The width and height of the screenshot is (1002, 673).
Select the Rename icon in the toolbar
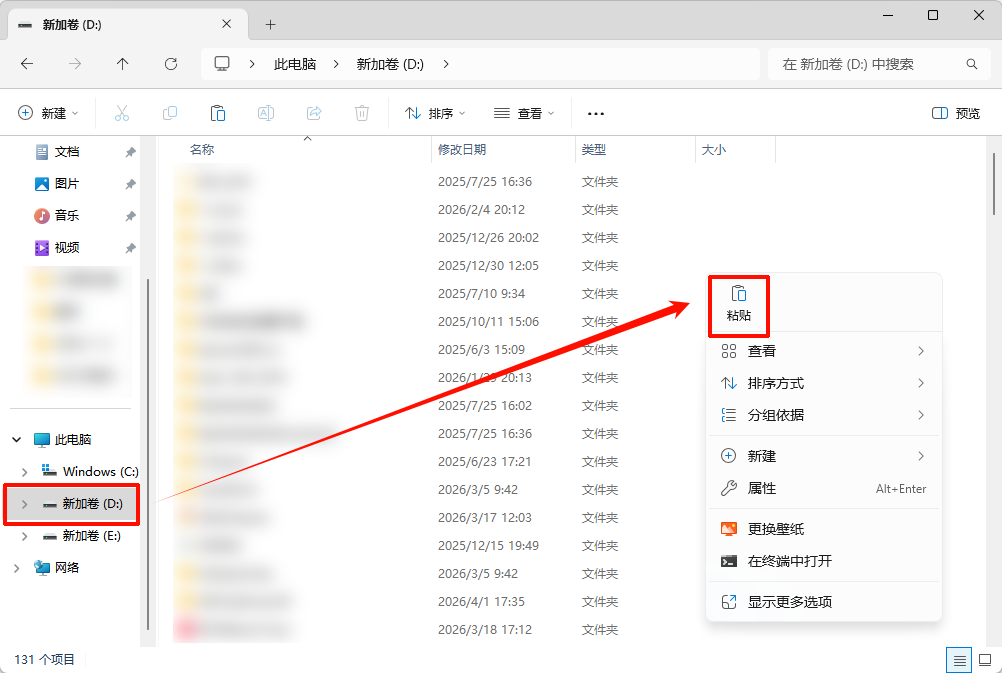(266, 112)
